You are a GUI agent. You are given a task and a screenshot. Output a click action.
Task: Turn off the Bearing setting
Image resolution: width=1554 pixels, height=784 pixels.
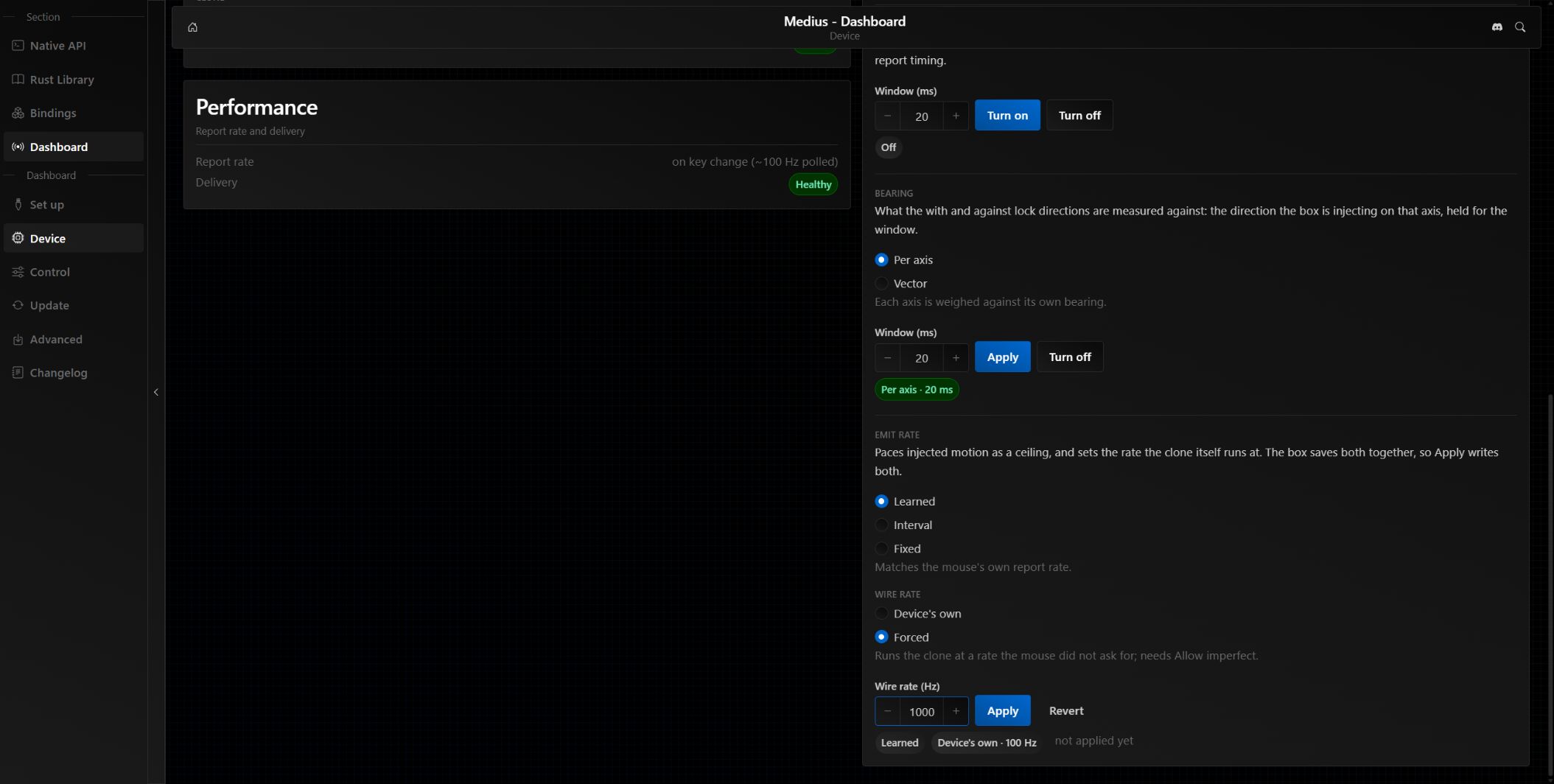click(1070, 357)
